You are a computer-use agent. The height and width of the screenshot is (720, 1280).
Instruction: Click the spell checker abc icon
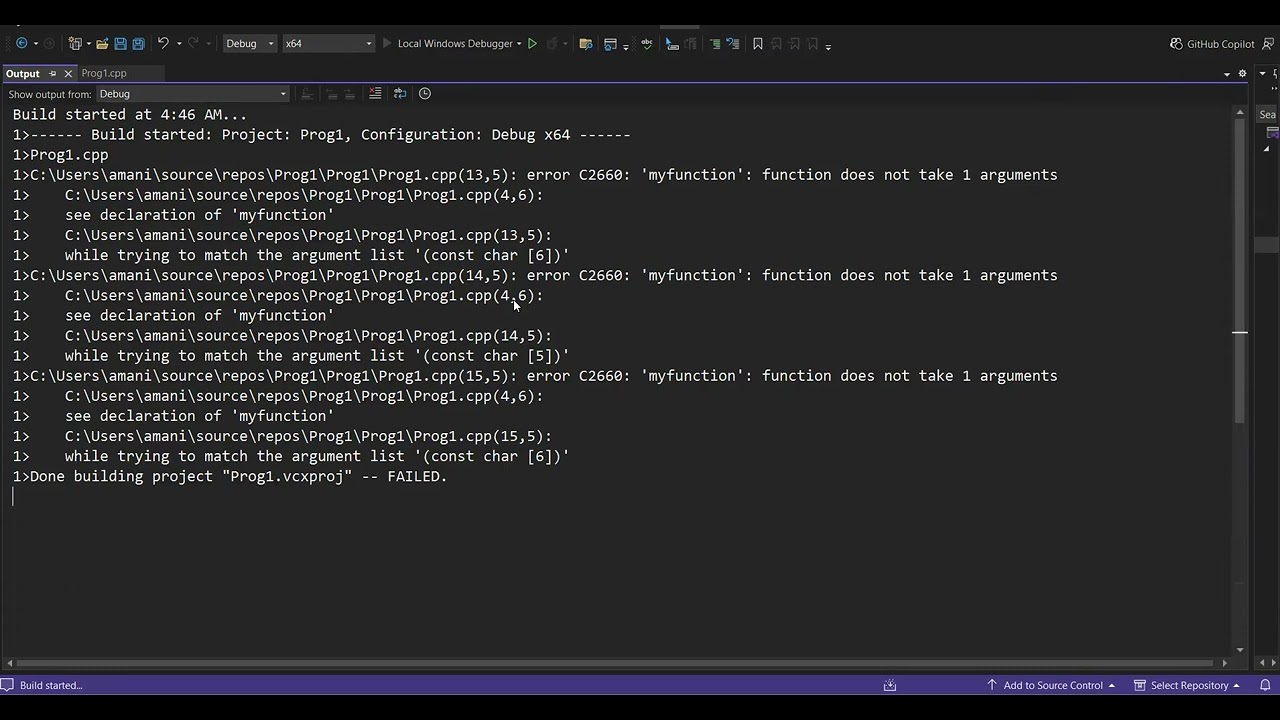tap(646, 44)
